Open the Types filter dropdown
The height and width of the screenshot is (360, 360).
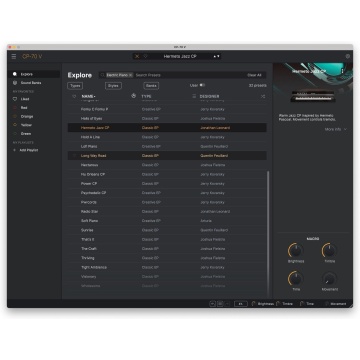coord(75,86)
